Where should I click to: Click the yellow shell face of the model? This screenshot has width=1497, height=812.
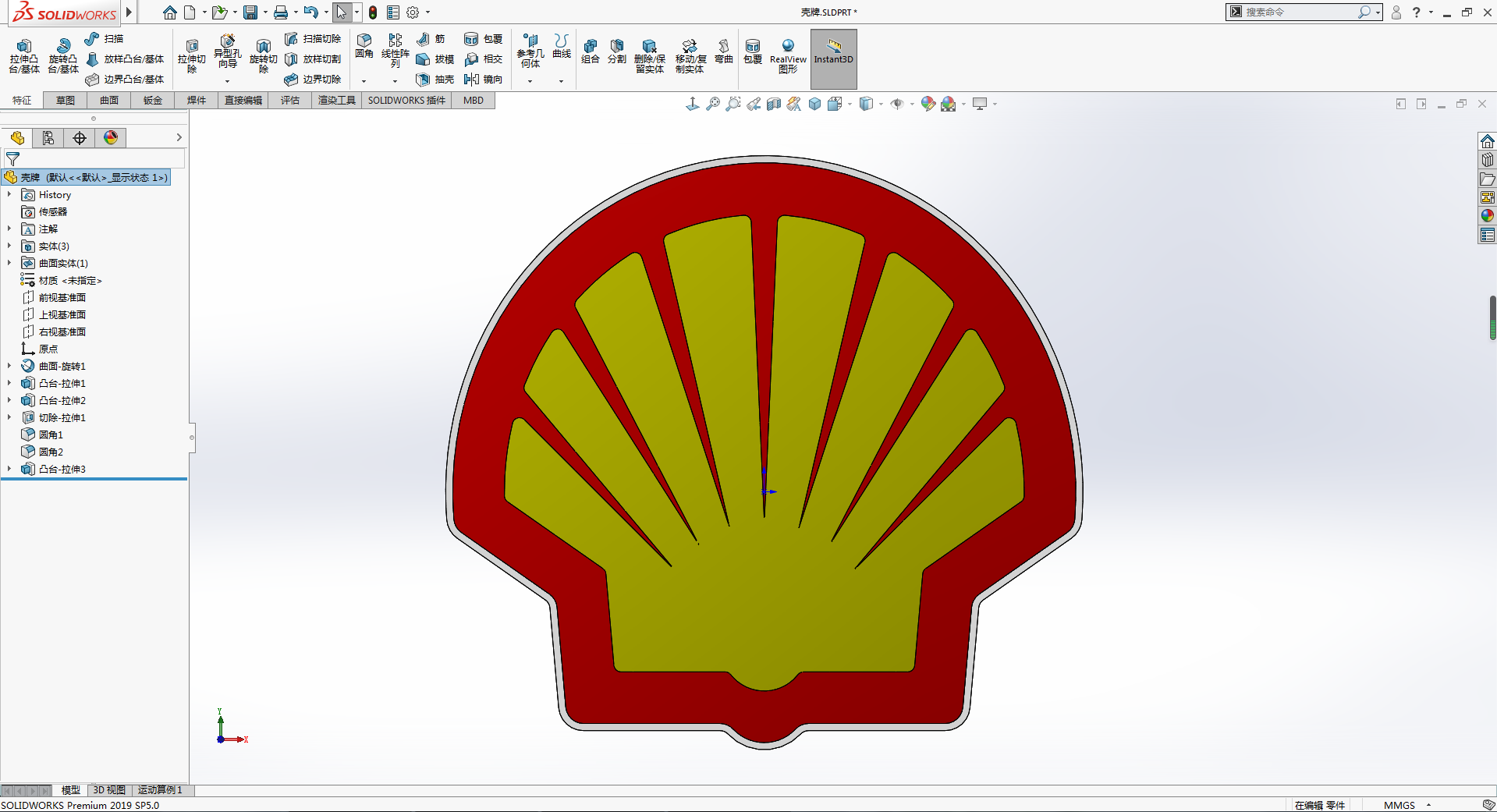click(x=764, y=608)
